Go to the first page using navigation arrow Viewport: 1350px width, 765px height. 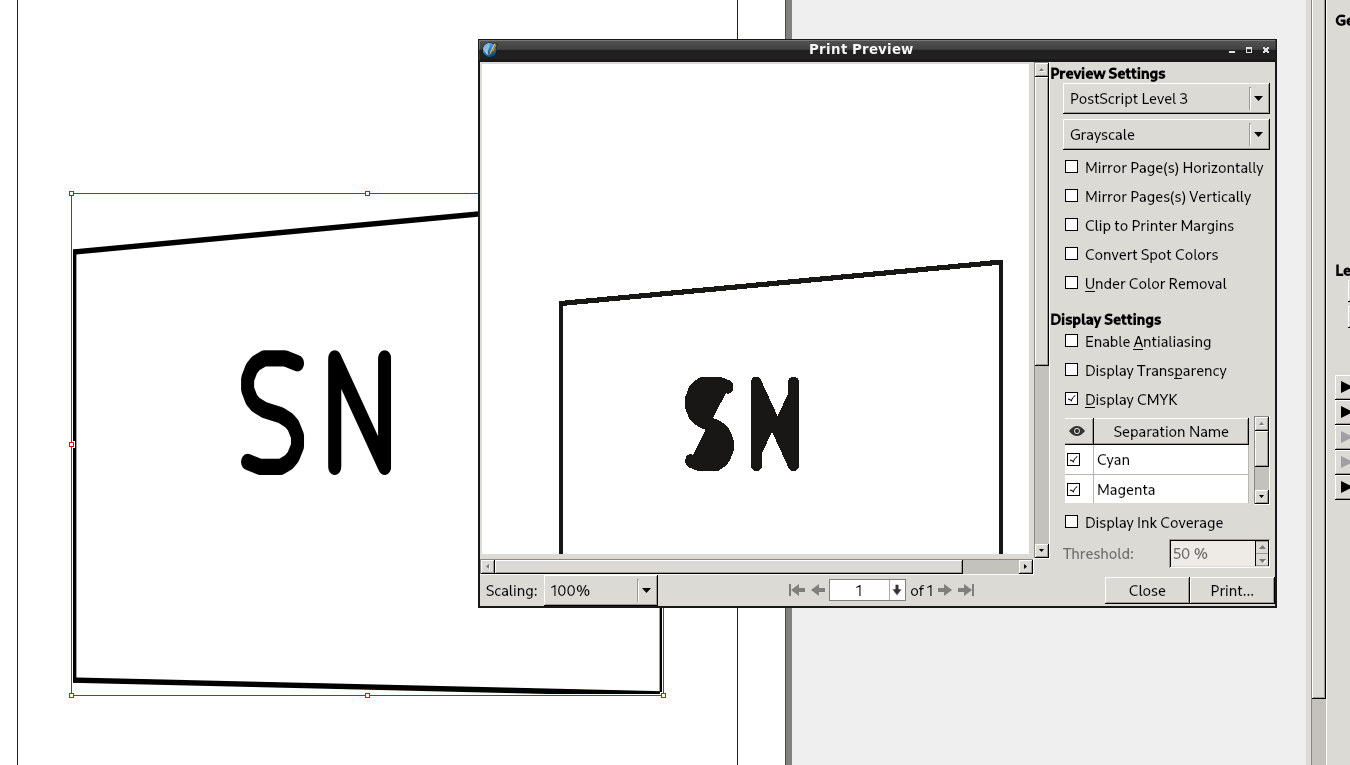point(796,590)
